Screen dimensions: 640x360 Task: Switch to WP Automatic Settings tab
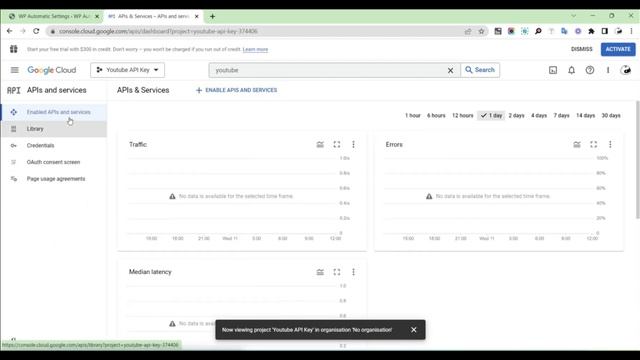(53, 16)
